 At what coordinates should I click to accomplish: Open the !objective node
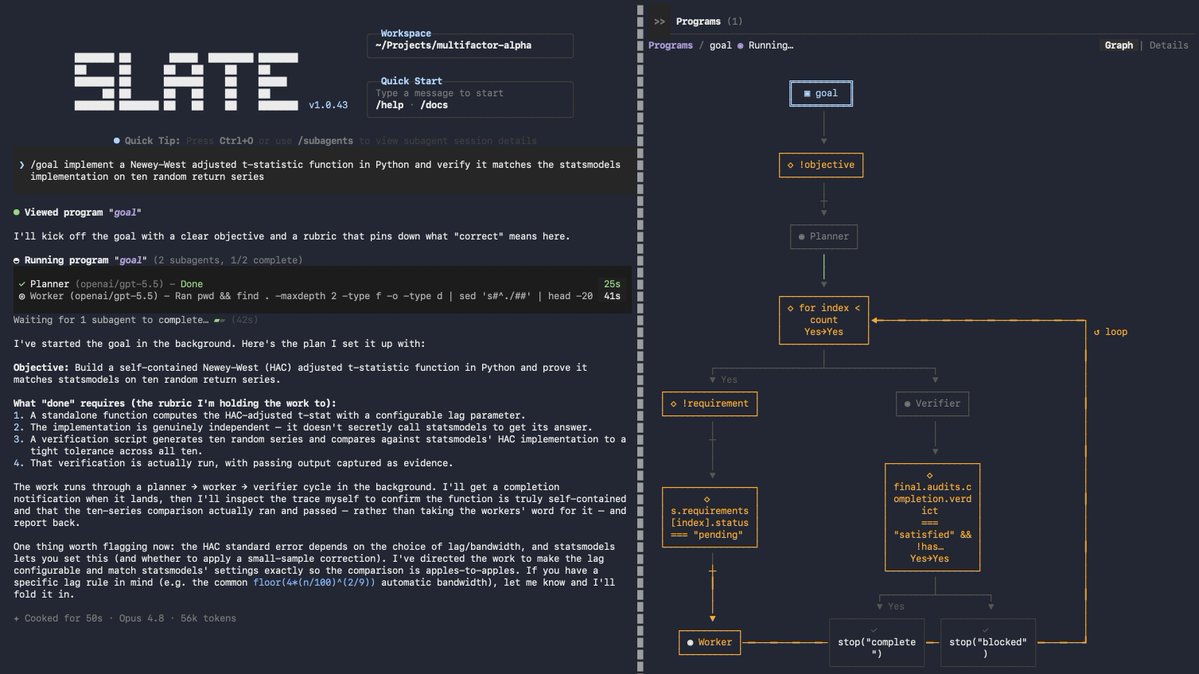tap(820, 164)
